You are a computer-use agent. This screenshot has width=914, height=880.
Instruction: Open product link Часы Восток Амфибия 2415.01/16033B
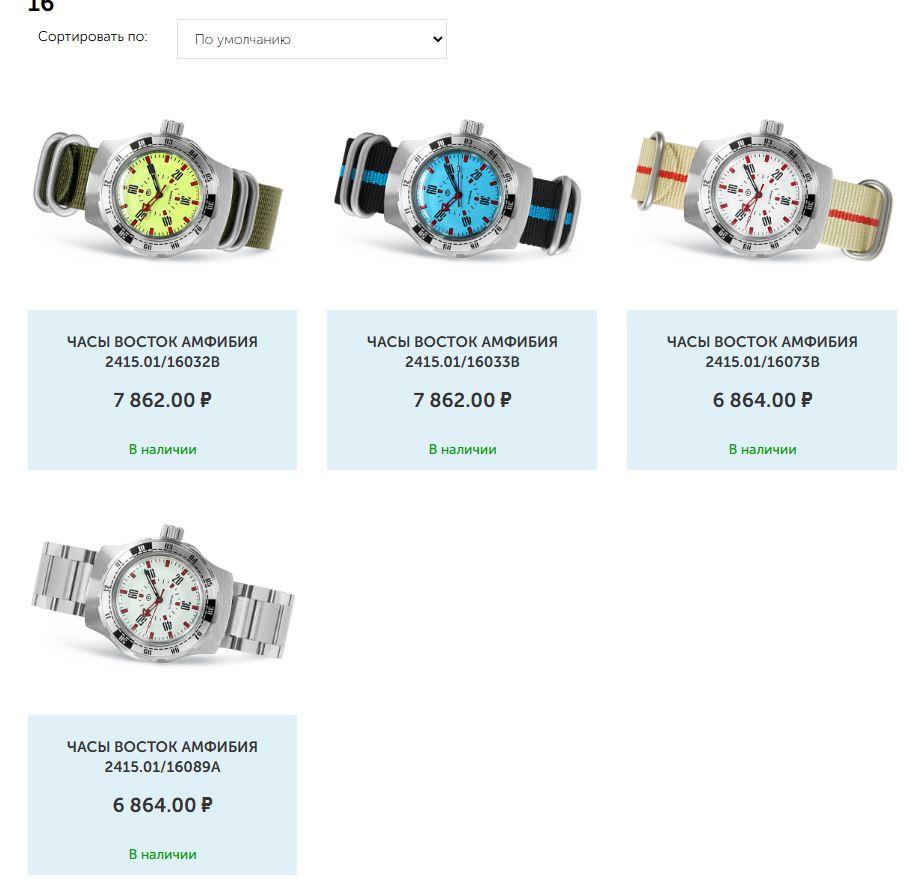pos(462,351)
